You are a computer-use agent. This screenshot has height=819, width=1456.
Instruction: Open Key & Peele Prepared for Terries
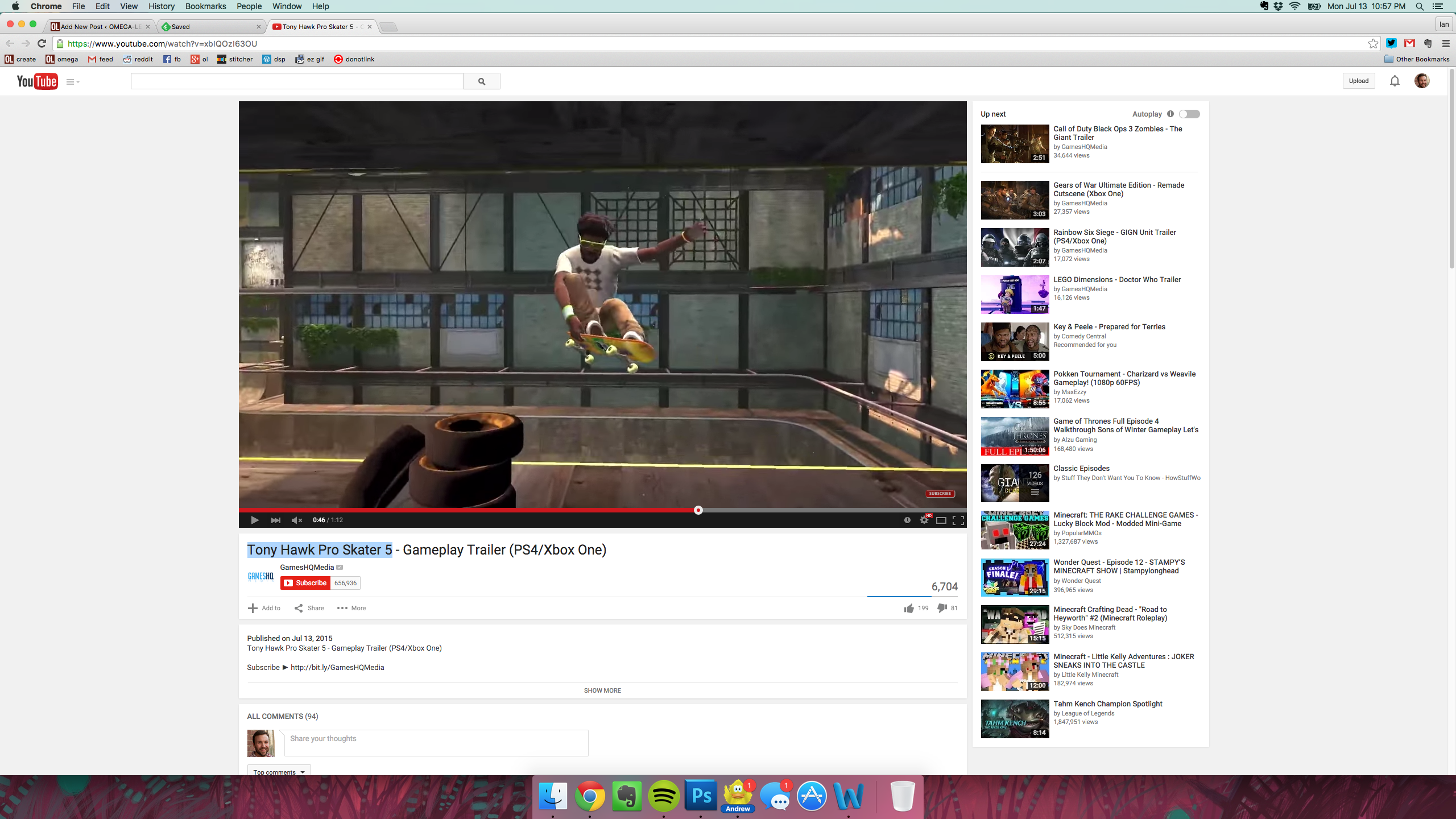tap(1109, 326)
